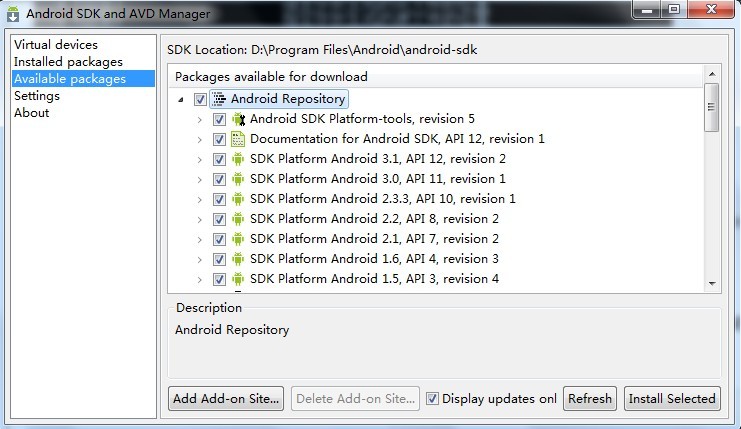Screen dimensions: 741x429
Task: Expand SDK Platform Android 2.3.3 row arrow
Action: point(199,200)
